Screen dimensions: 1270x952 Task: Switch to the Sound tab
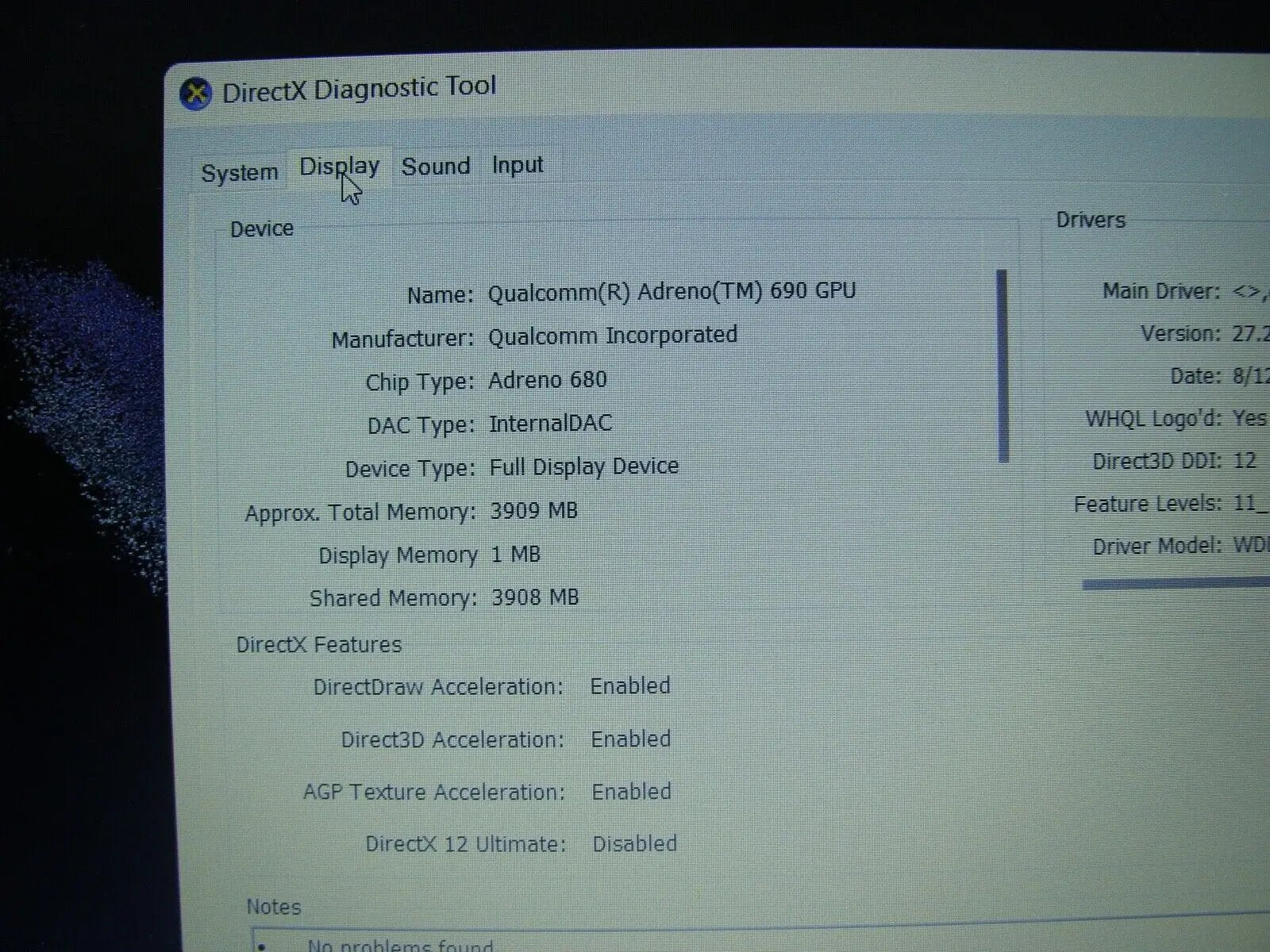click(x=436, y=167)
